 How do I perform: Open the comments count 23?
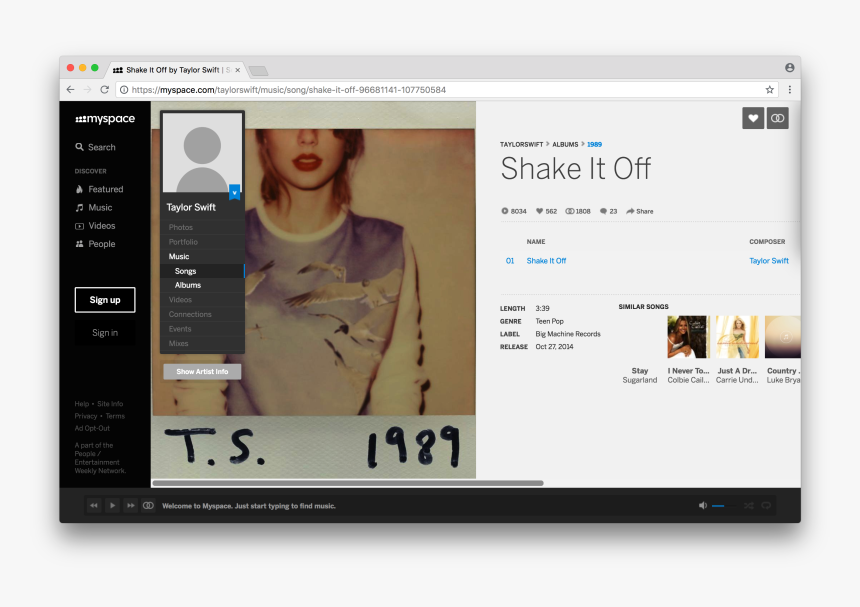[x=608, y=211]
